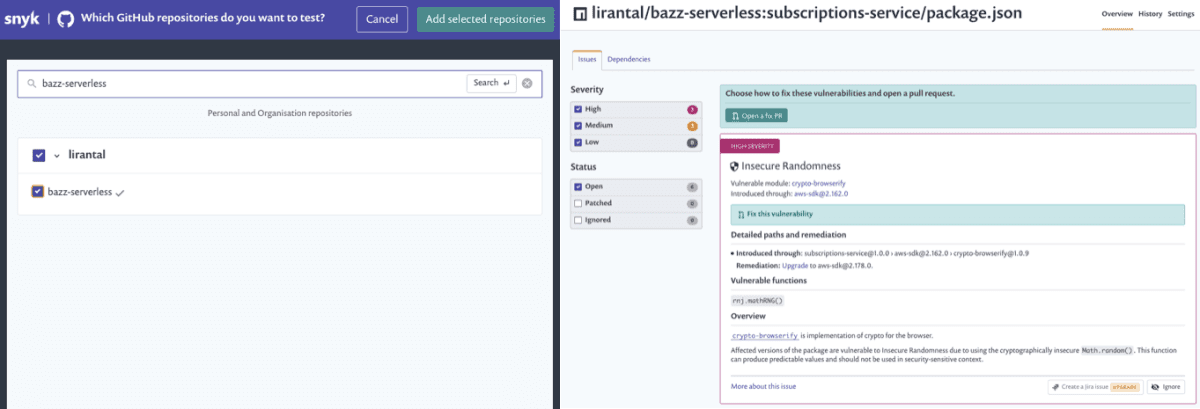Toggle the lirantal organisation checkbox
The height and width of the screenshot is (409, 1200).
coord(39,155)
